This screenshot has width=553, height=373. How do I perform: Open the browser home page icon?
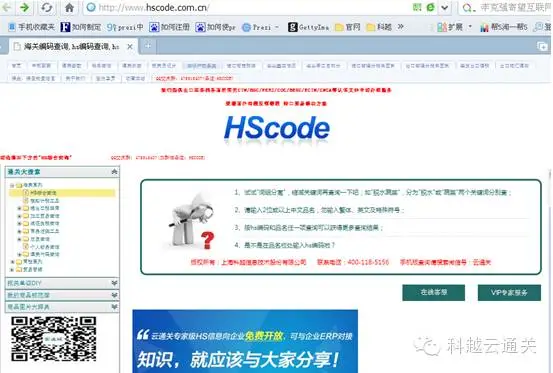point(69,7)
